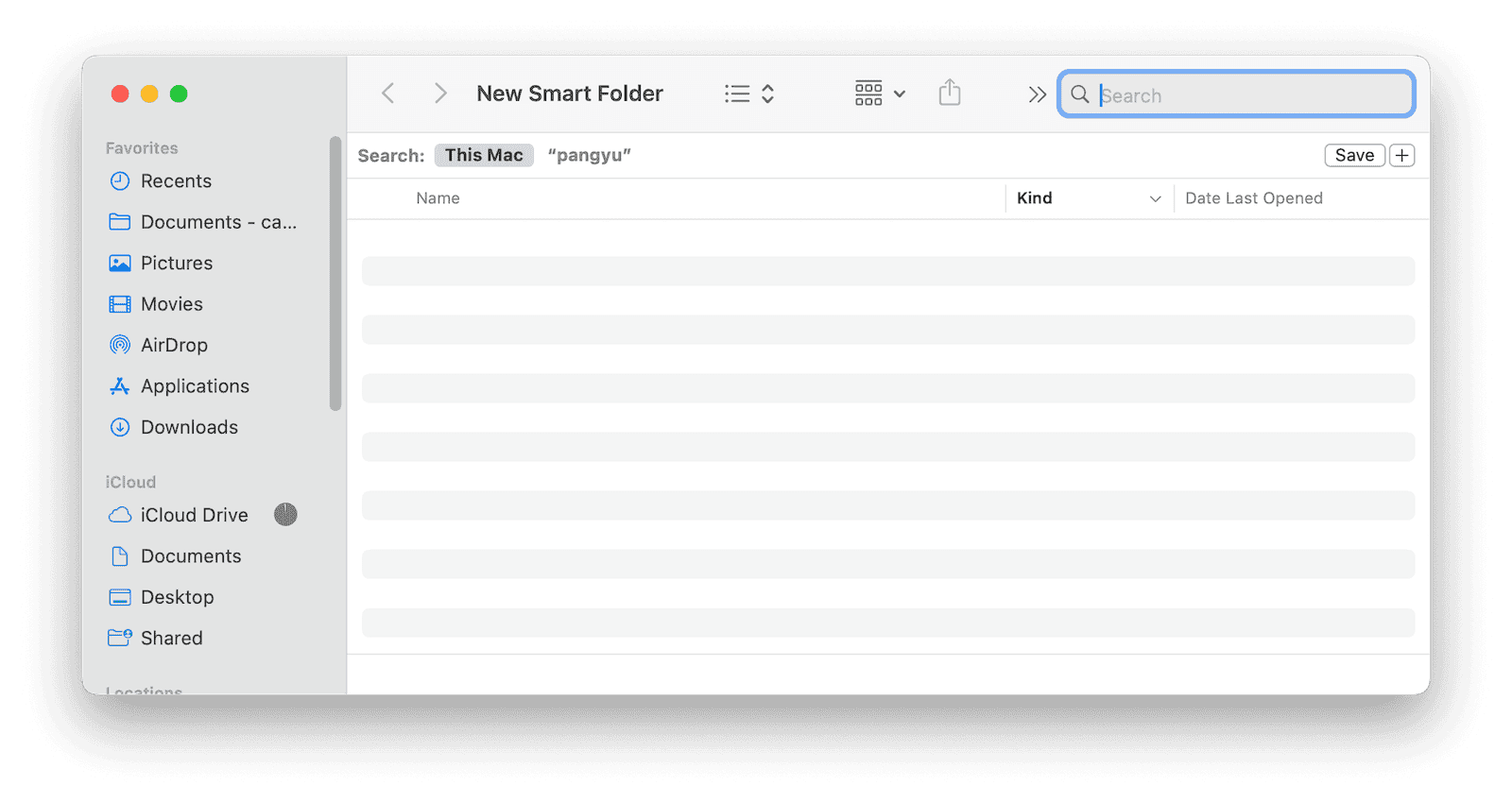Click the Movies filmstrip icon

[120, 304]
